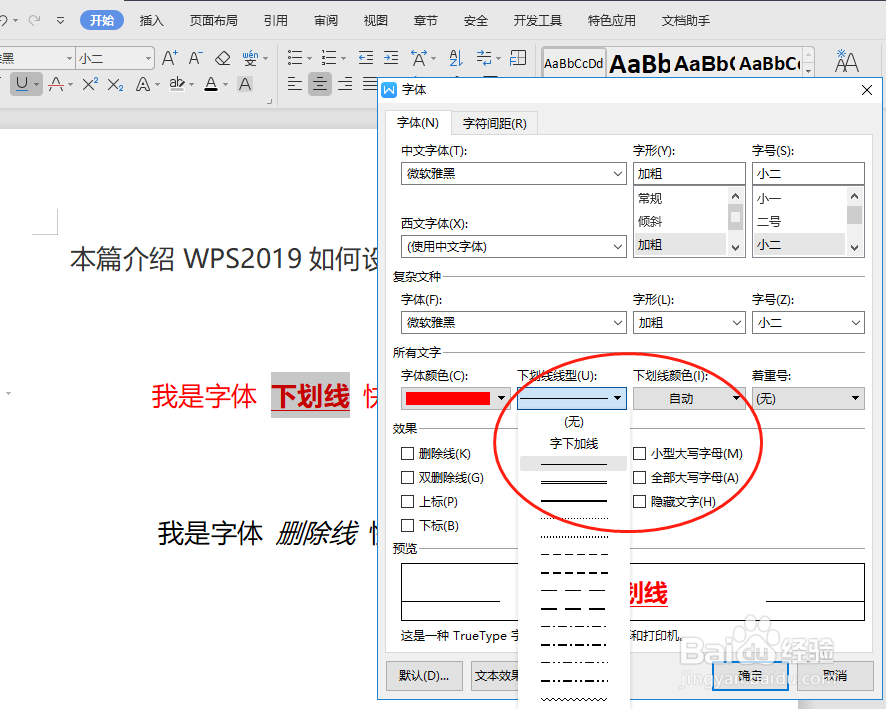Expand 中文字体 dropdown showing 微软雅黑
886x709 pixels.
pos(618,174)
